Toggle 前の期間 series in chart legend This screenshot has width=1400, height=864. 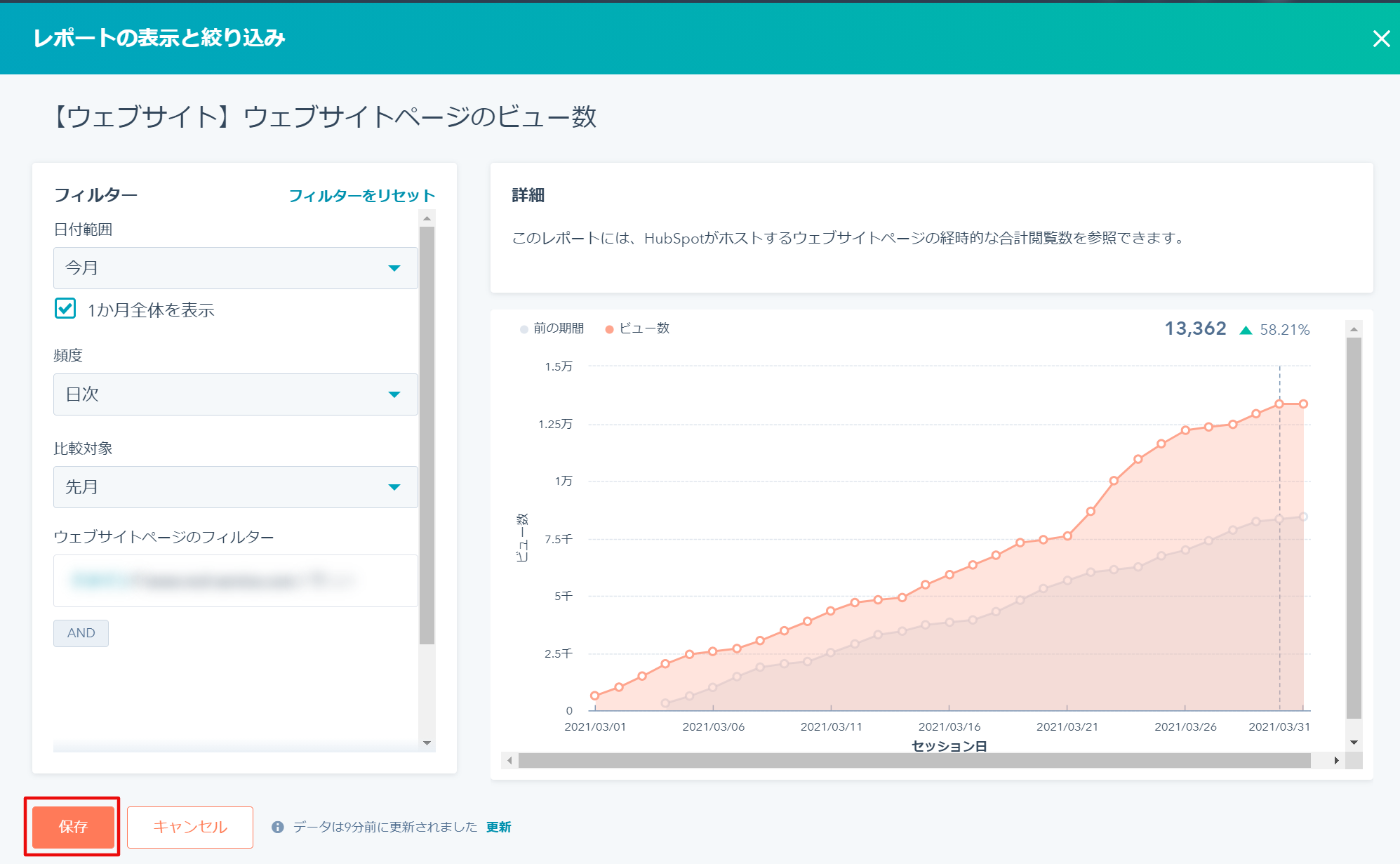pyautogui.click(x=552, y=328)
